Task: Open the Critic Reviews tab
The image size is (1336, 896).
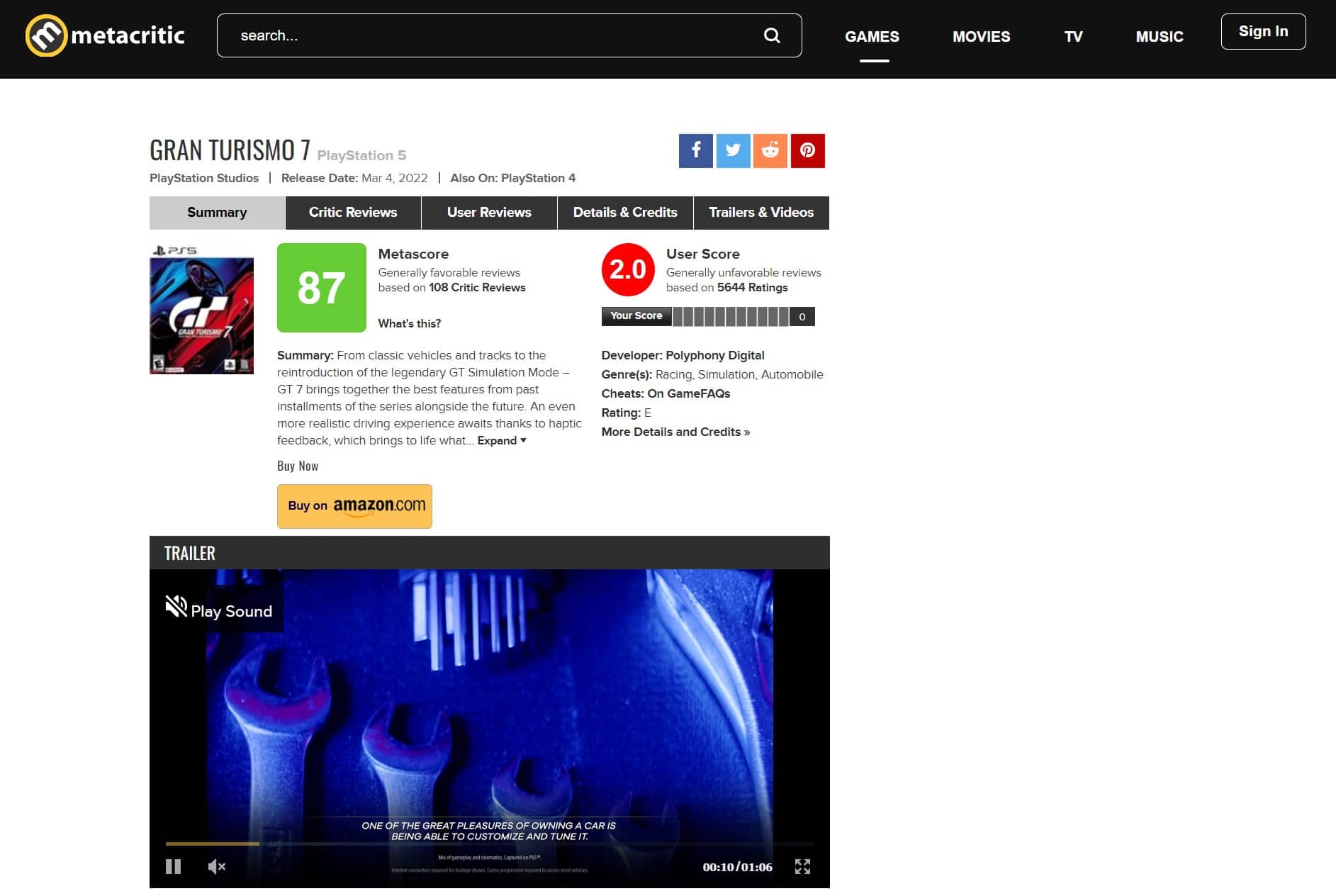Action: point(352,213)
